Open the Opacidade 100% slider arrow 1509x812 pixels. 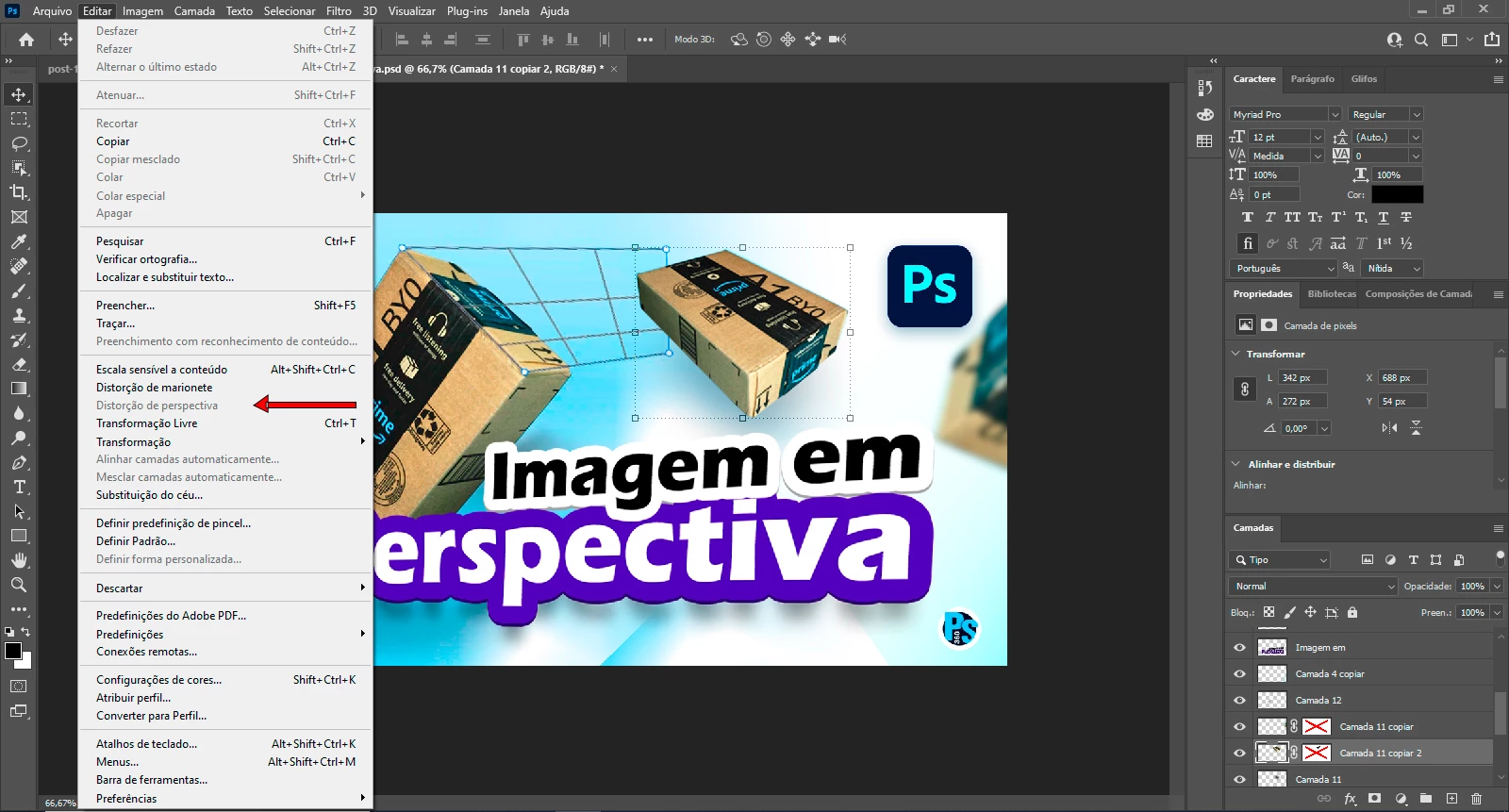pyautogui.click(x=1497, y=587)
